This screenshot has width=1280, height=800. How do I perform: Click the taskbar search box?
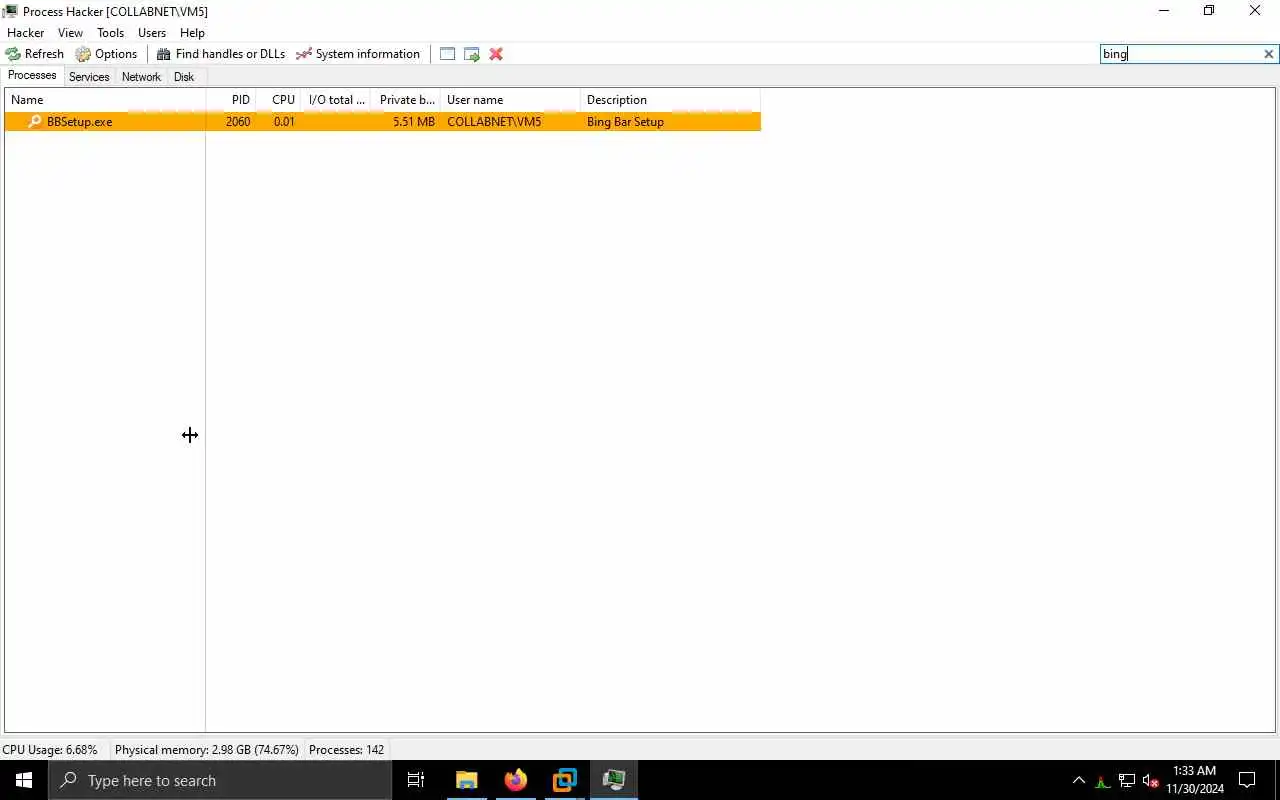pyautogui.click(x=220, y=780)
